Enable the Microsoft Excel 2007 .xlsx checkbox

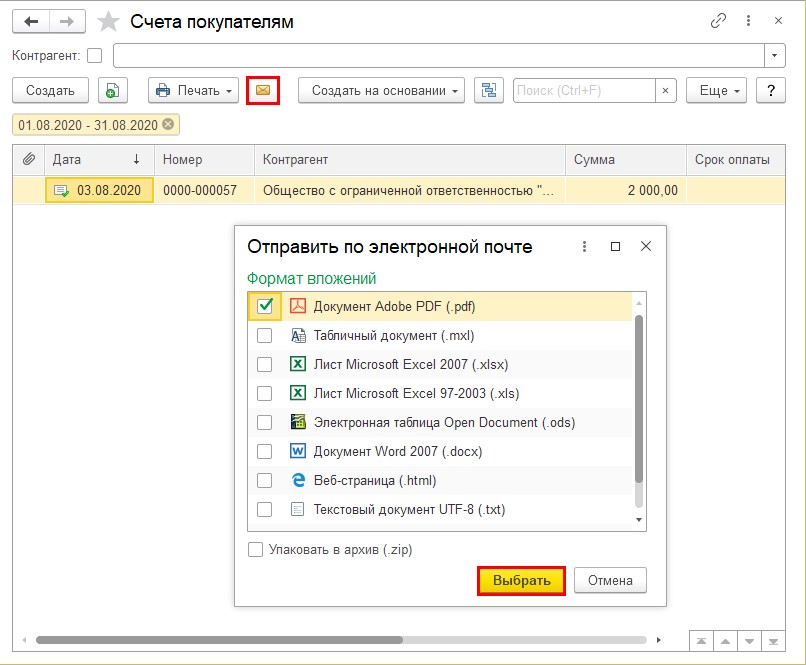(x=265, y=365)
